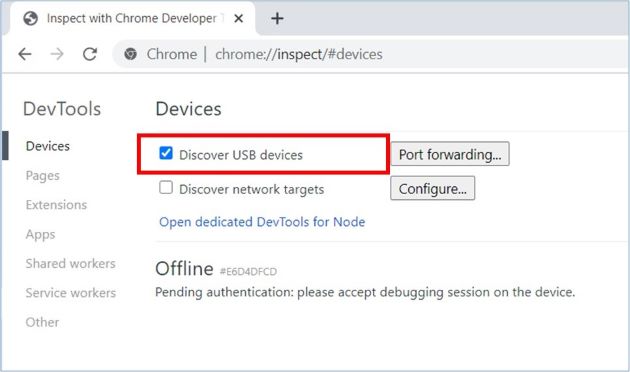View Service workers section

click(71, 293)
